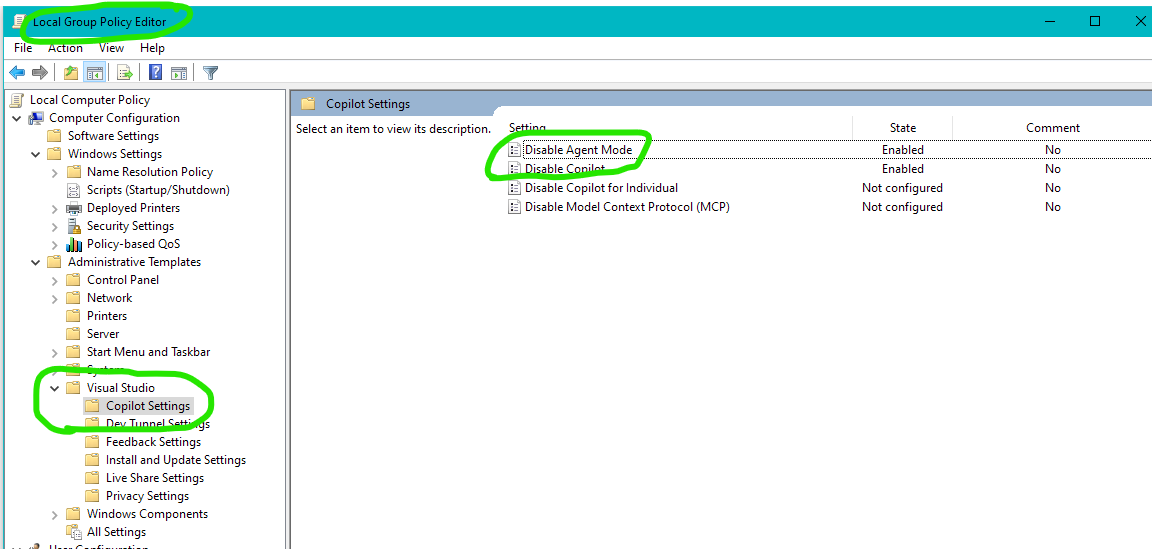Sort by the State column header
This screenshot has height=549, width=1152.
coord(903,128)
